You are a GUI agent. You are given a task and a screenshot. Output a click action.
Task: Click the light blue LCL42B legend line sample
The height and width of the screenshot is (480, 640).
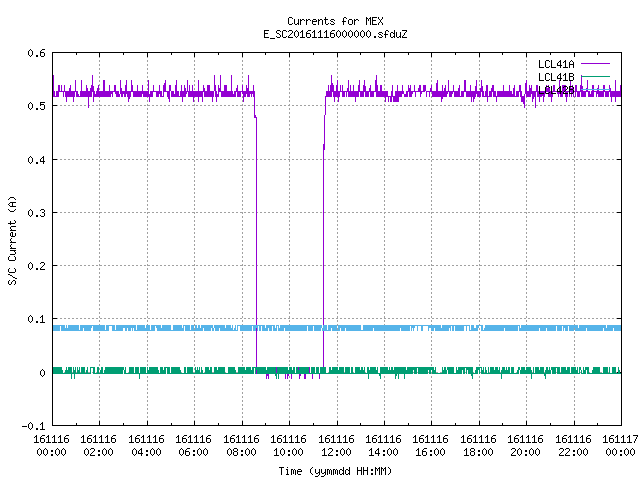[x=596, y=89]
